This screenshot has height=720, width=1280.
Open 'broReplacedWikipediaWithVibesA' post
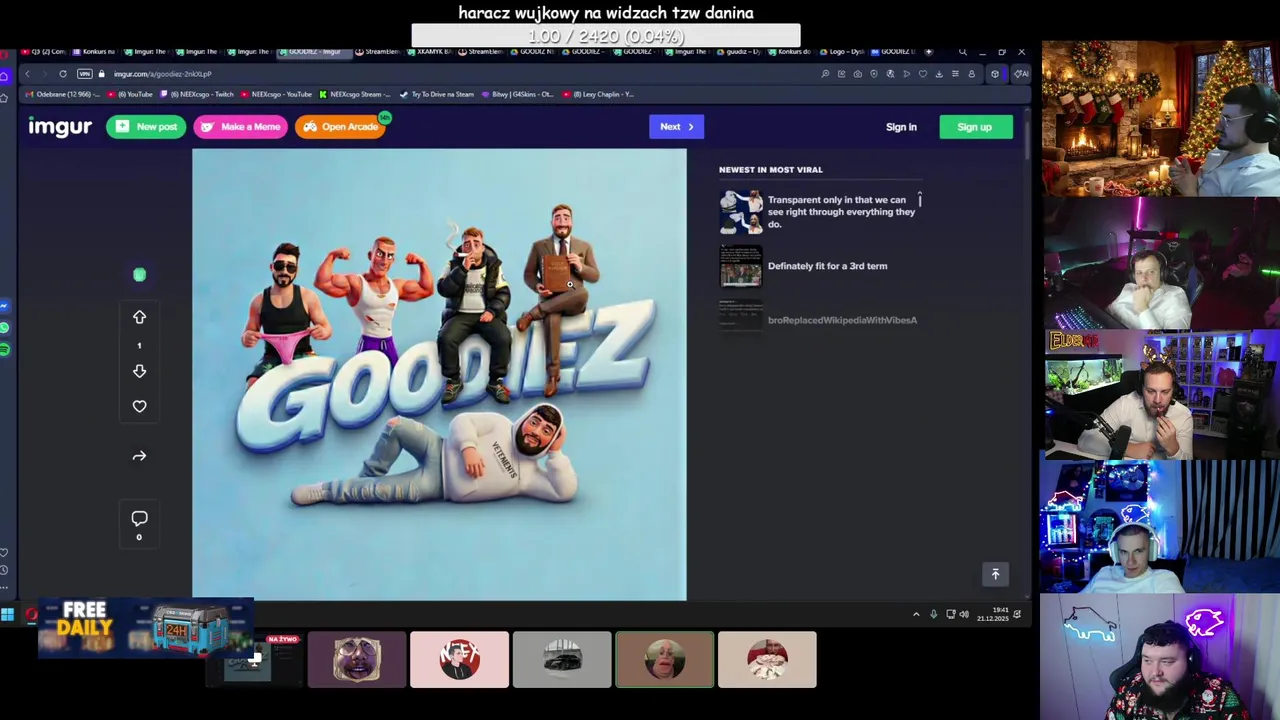click(842, 320)
